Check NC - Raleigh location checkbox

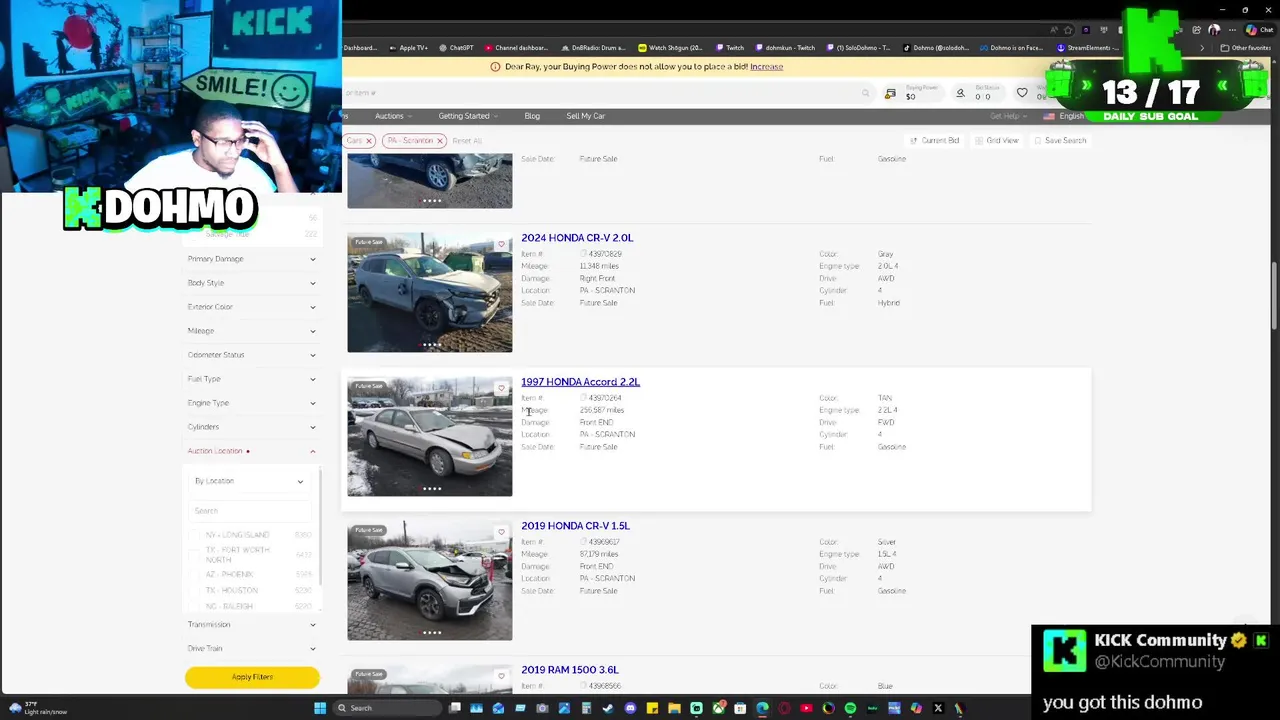(x=195, y=607)
